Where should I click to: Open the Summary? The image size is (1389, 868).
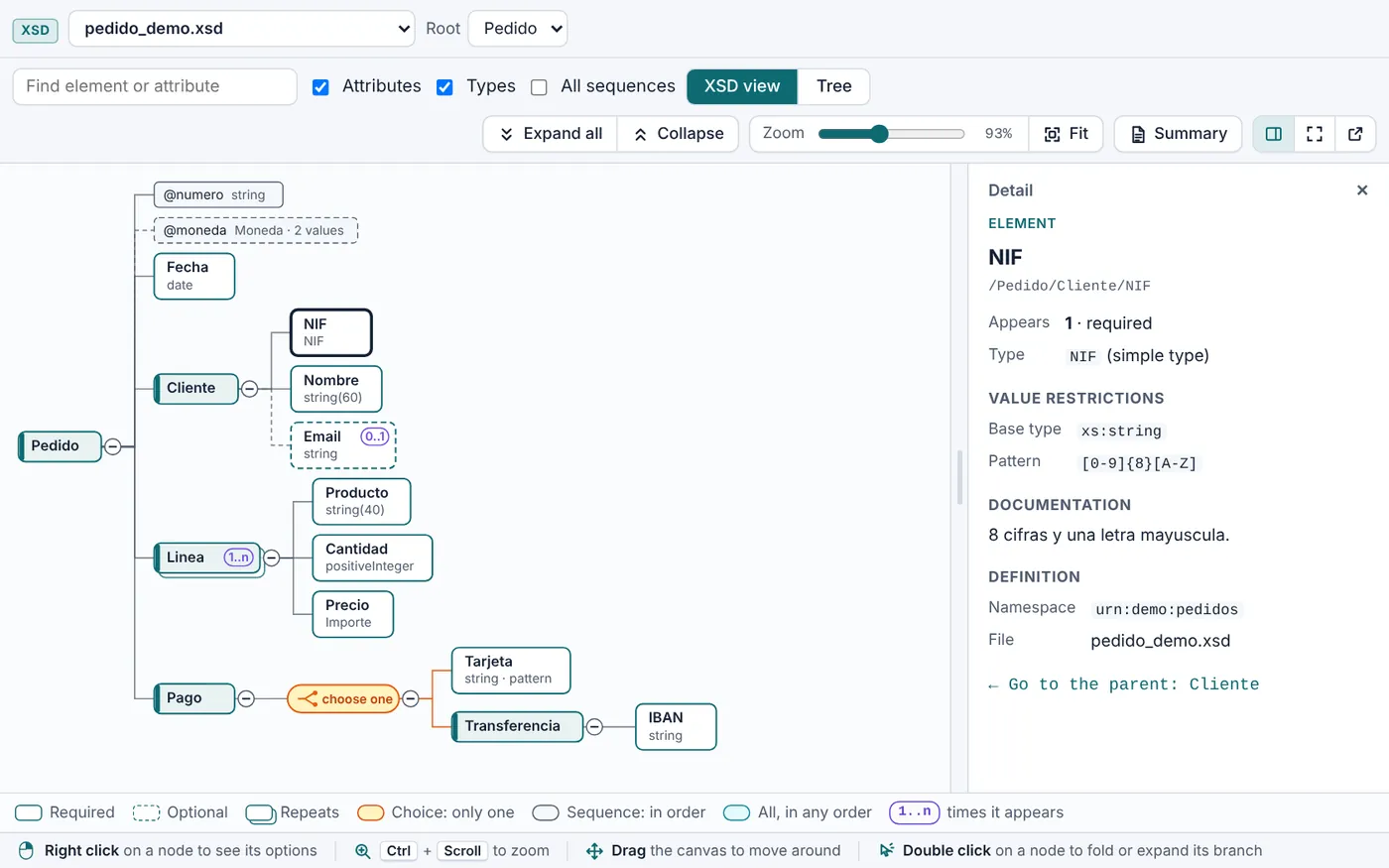(1179, 134)
